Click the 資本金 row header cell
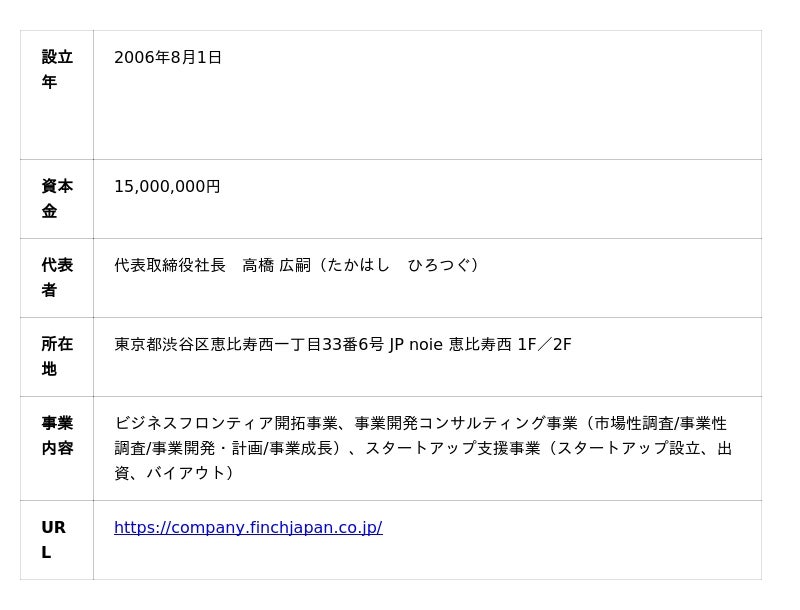The image size is (800, 610). pyautogui.click(x=57, y=199)
